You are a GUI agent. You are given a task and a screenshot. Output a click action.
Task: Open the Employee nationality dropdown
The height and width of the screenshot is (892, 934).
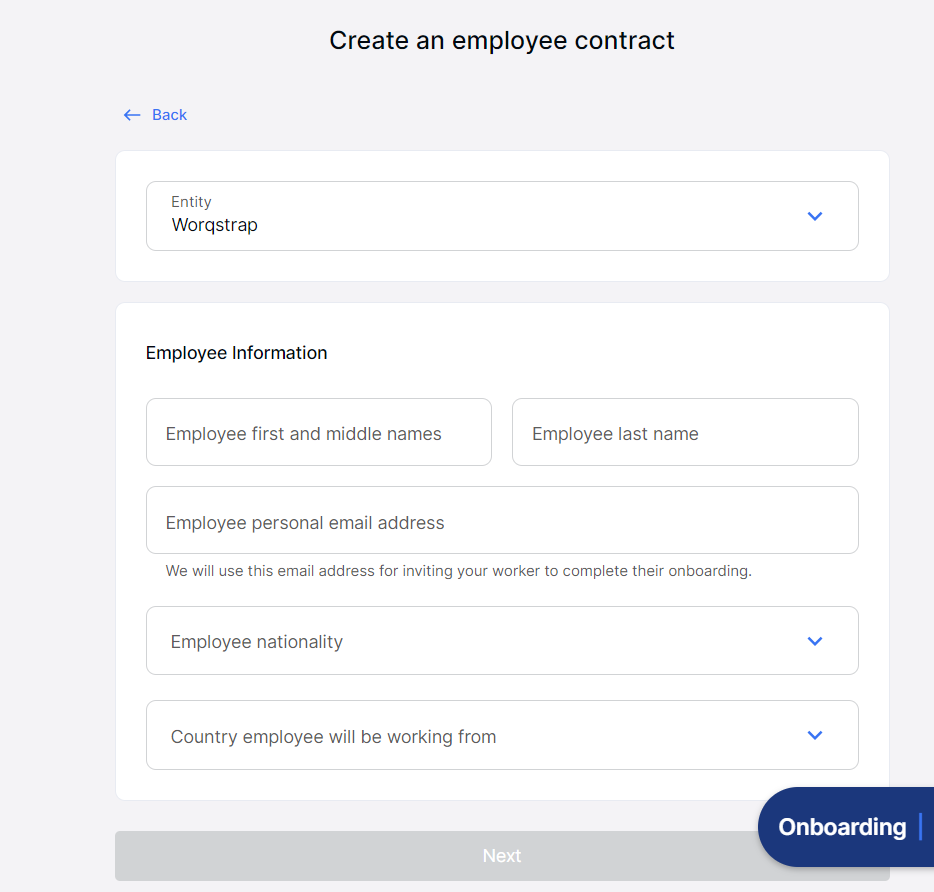point(480,641)
